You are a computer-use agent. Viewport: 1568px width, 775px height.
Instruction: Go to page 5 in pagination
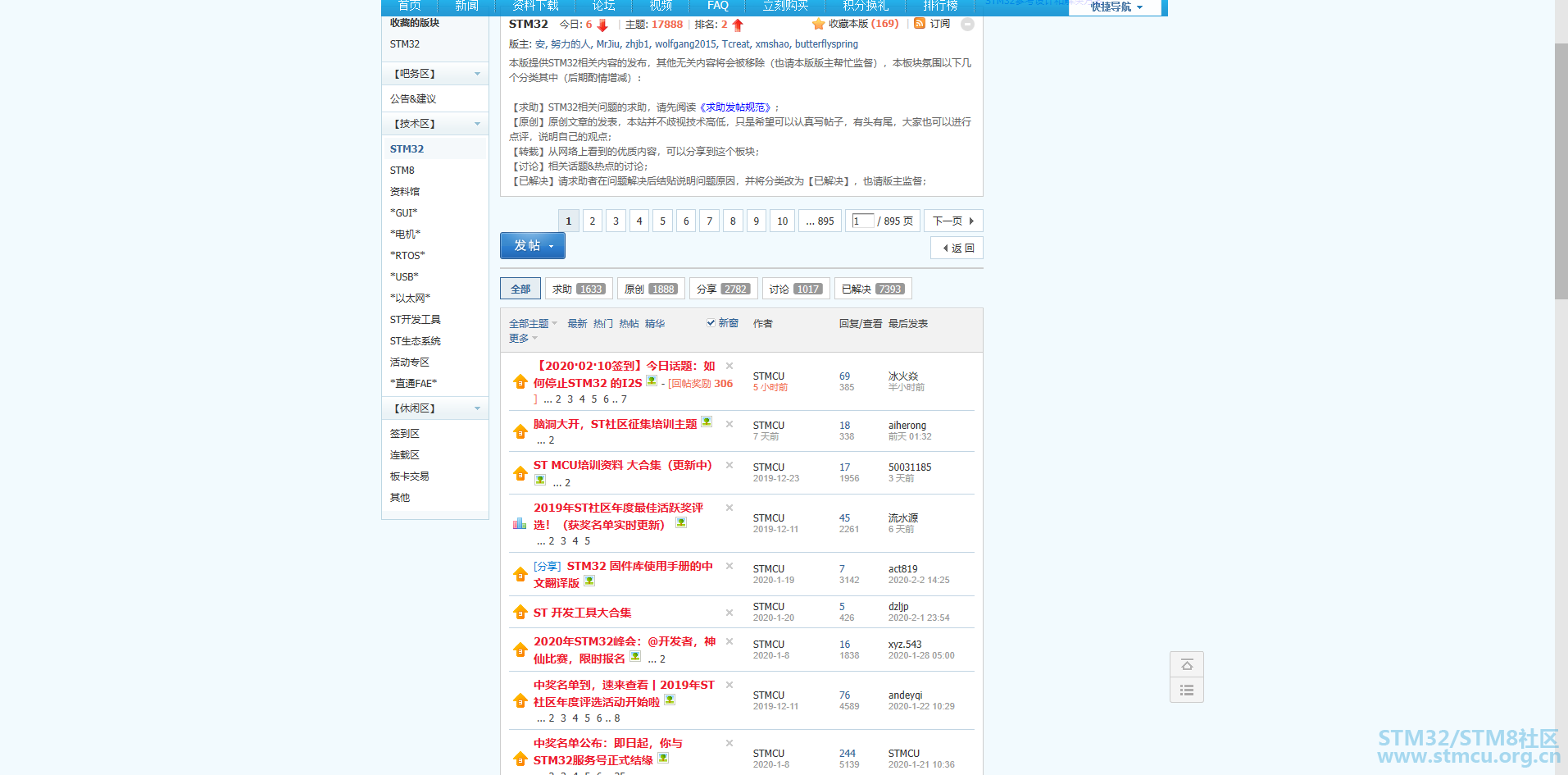click(x=663, y=221)
